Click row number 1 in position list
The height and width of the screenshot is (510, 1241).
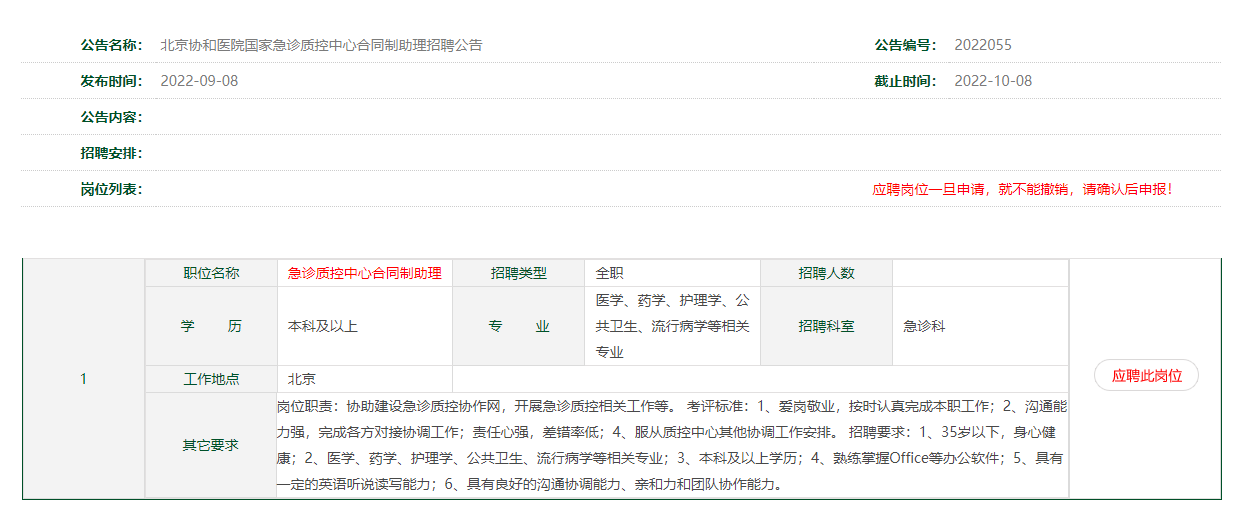click(84, 379)
